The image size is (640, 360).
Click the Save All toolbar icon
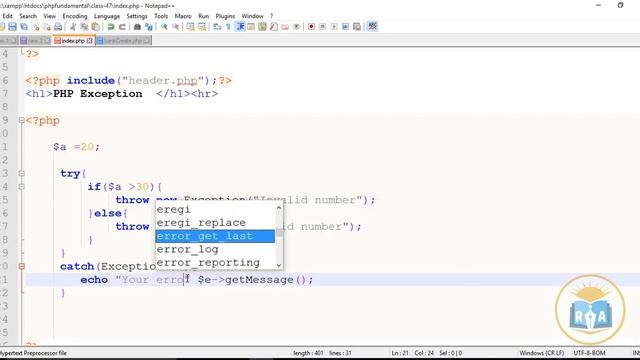24,27
